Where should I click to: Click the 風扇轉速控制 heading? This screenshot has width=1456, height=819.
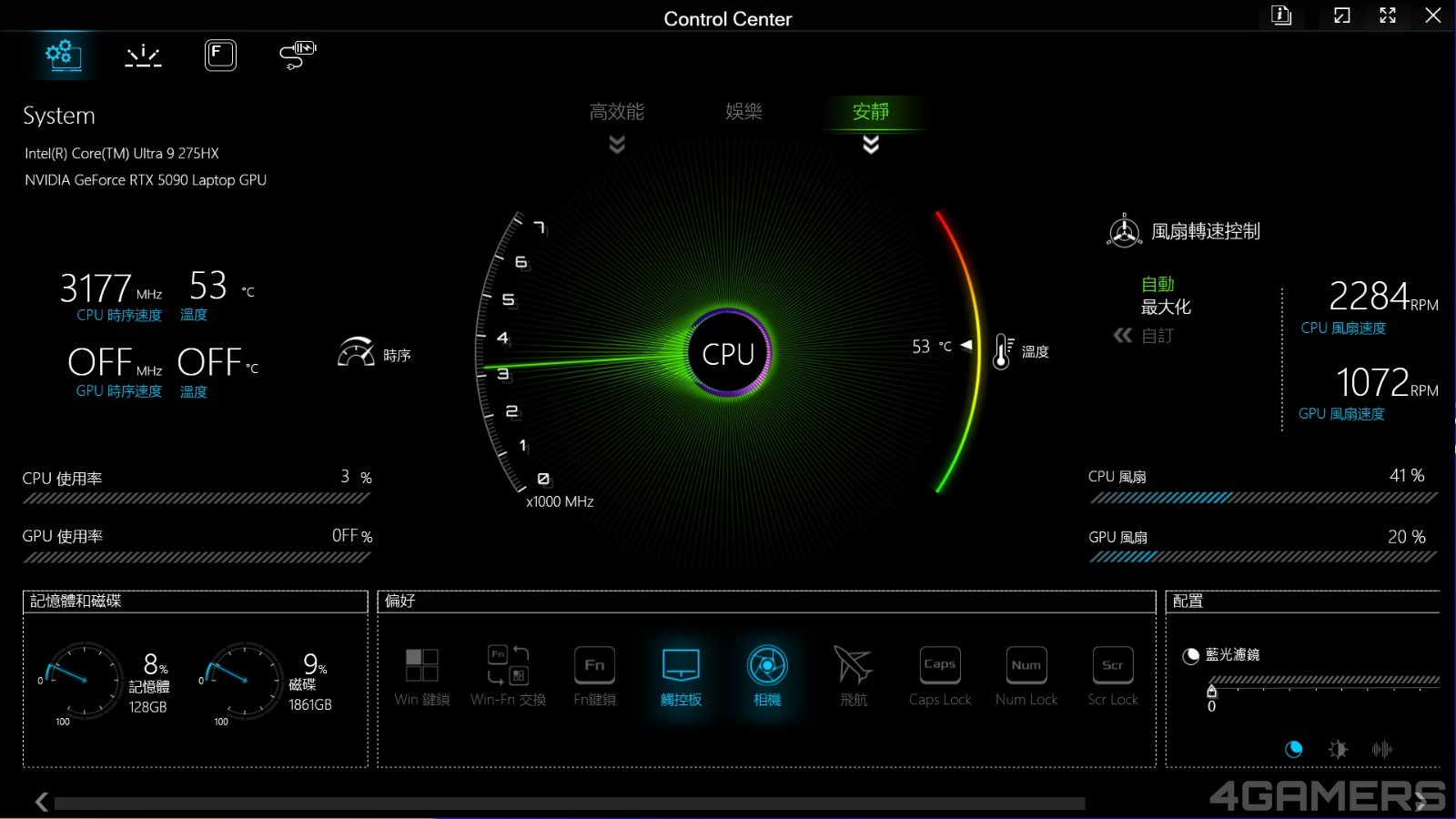(1206, 231)
